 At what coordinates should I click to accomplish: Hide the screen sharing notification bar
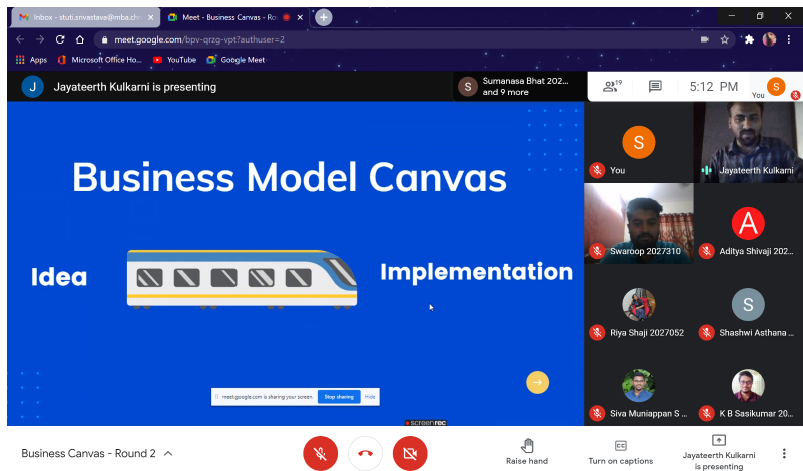tap(369, 397)
